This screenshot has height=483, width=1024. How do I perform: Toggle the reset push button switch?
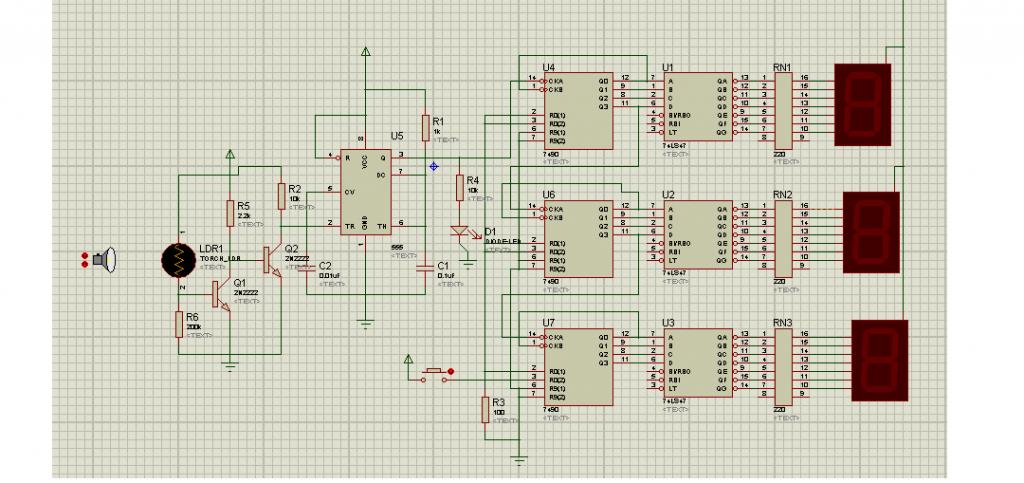(436, 375)
